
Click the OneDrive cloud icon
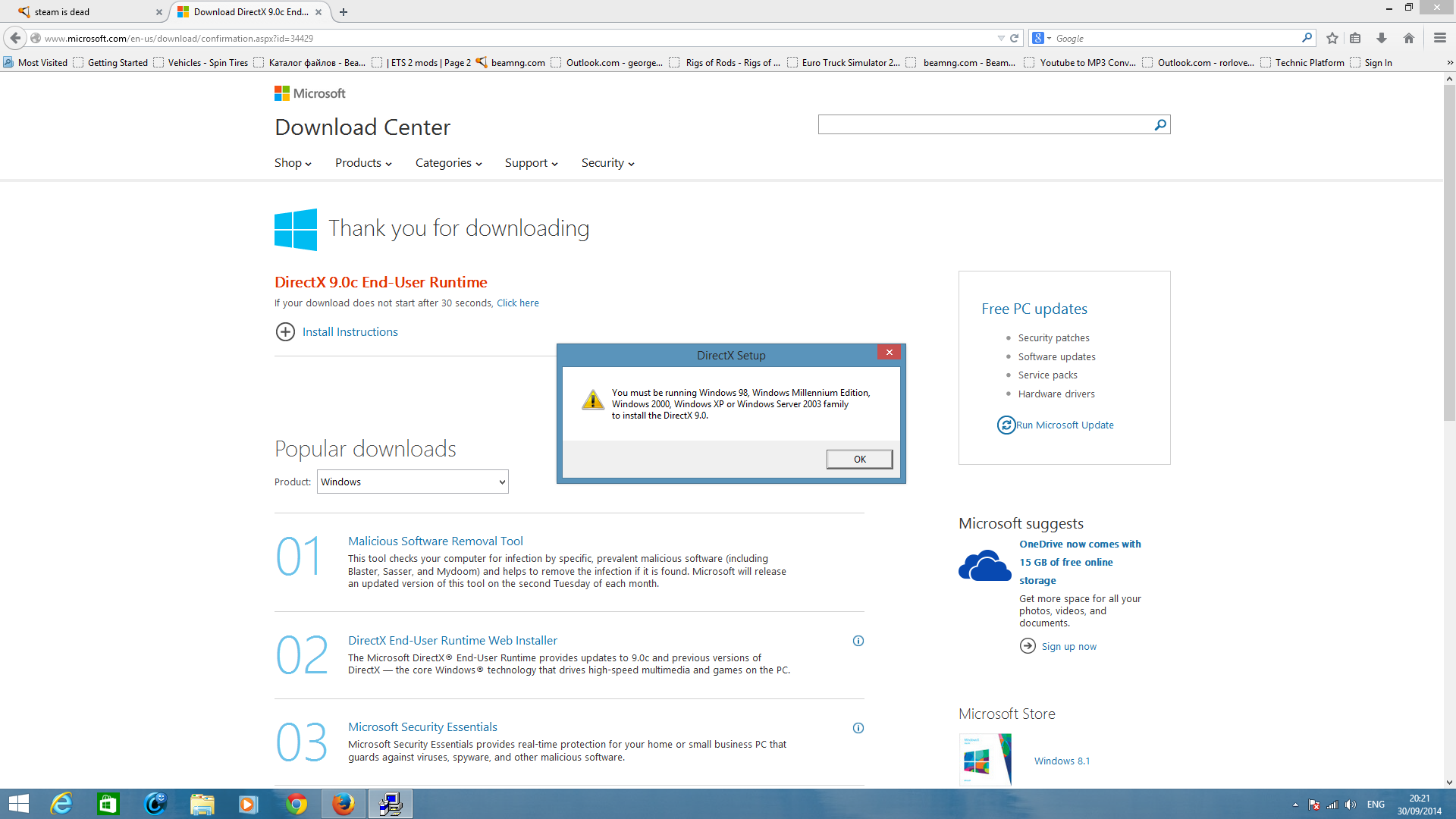(x=984, y=566)
